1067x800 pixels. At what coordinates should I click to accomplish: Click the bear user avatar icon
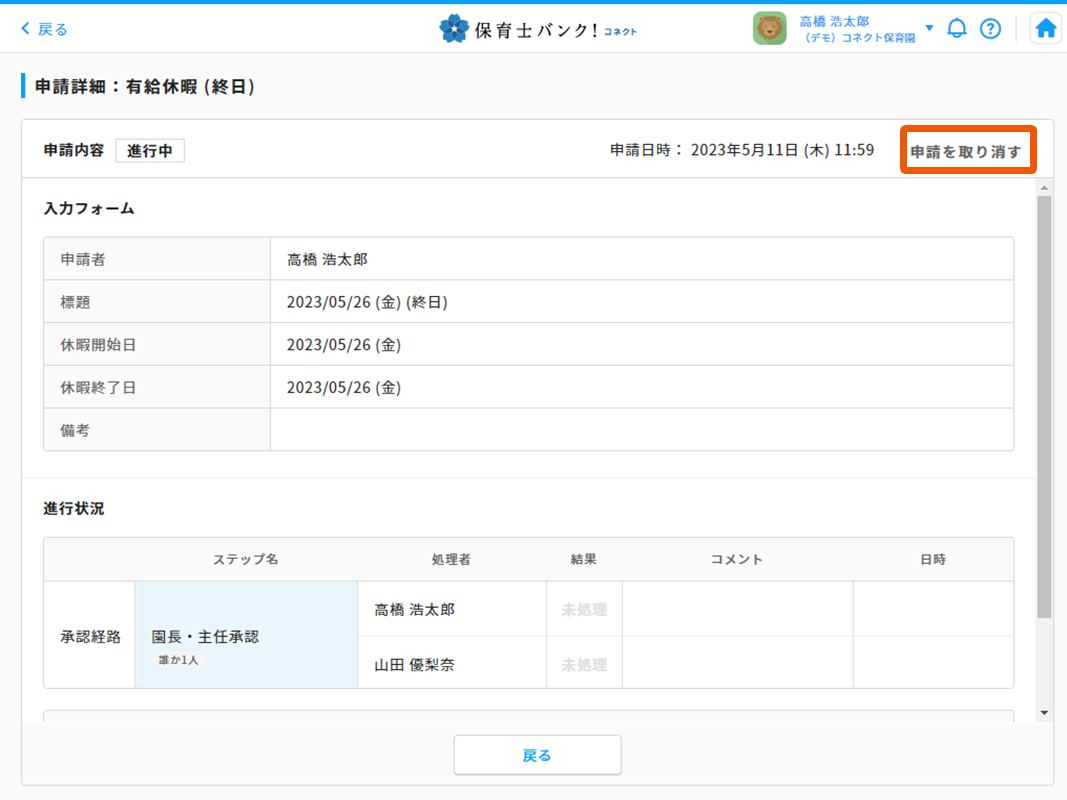769,29
